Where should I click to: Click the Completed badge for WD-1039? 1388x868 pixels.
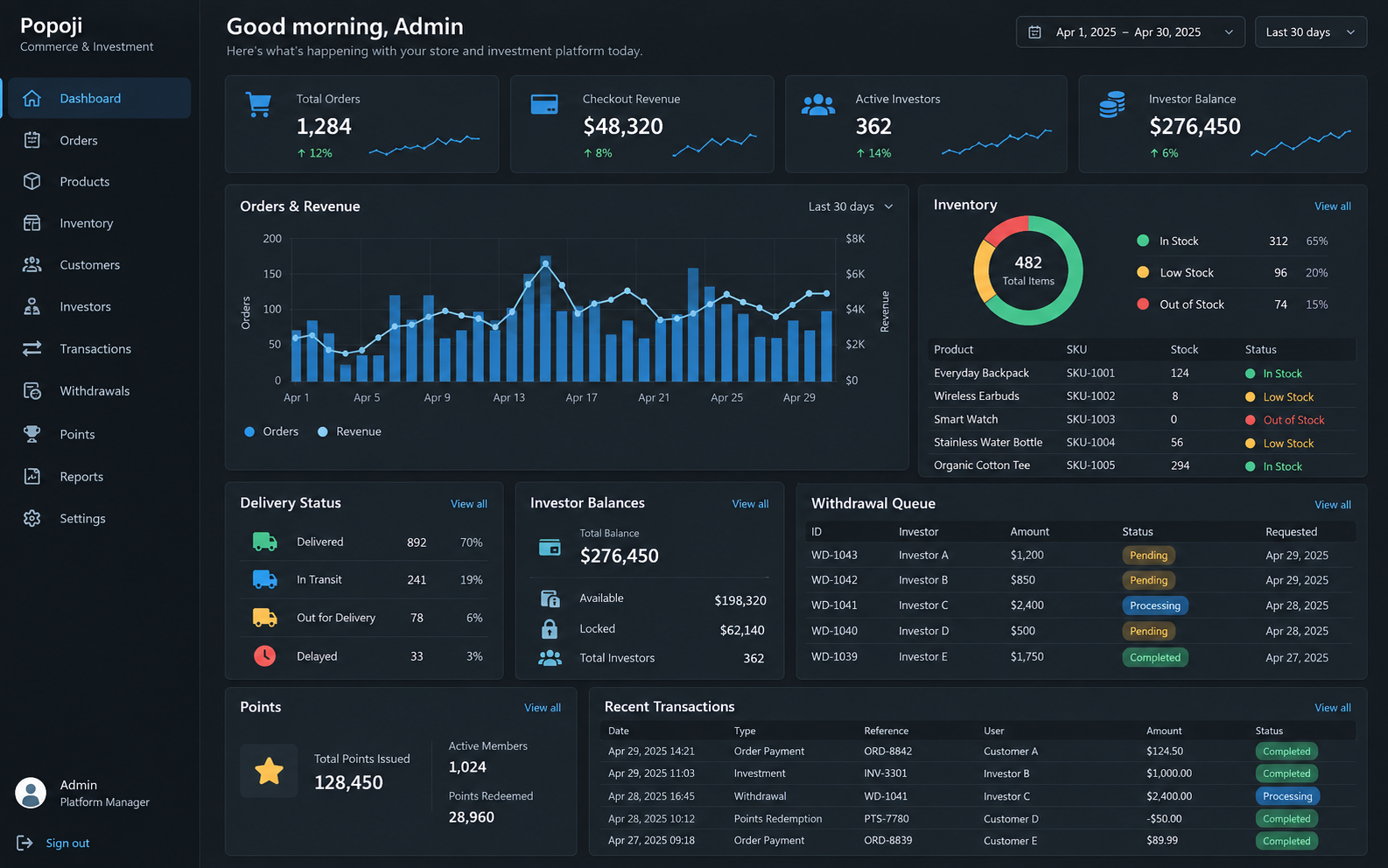click(x=1154, y=657)
